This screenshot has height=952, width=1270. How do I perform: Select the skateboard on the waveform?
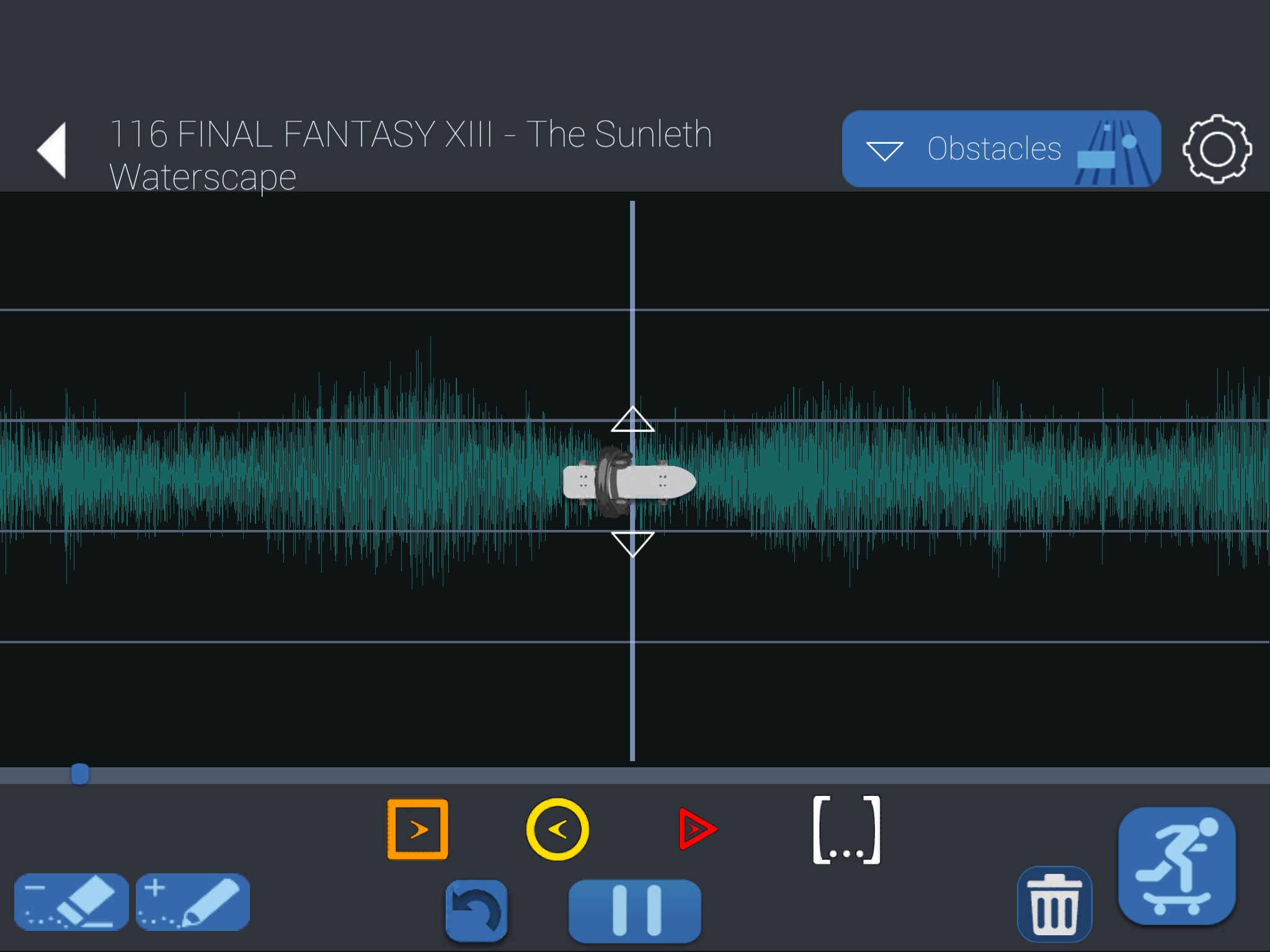click(x=629, y=482)
